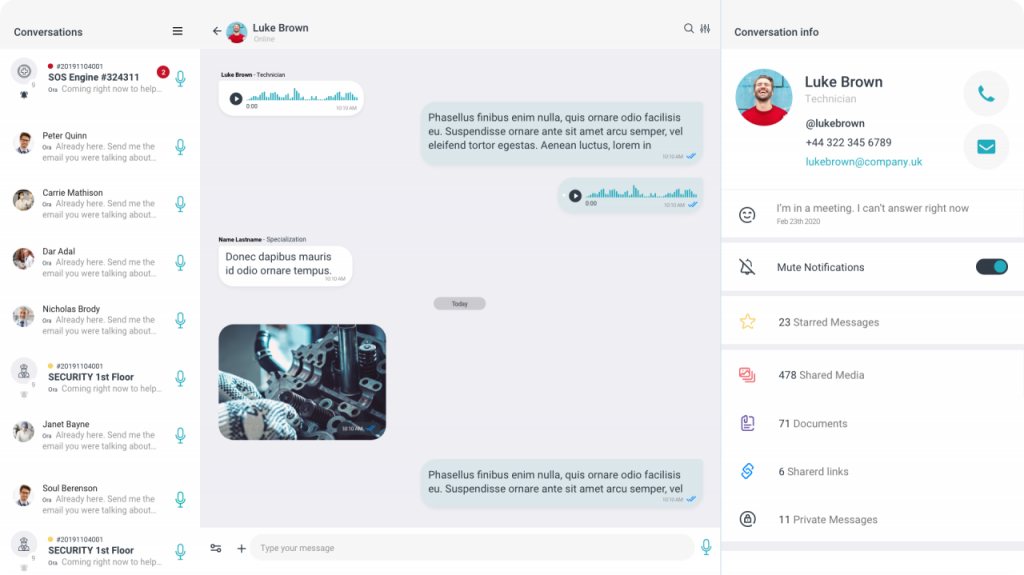Click the microphone icon beside message field

click(x=706, y=548)
